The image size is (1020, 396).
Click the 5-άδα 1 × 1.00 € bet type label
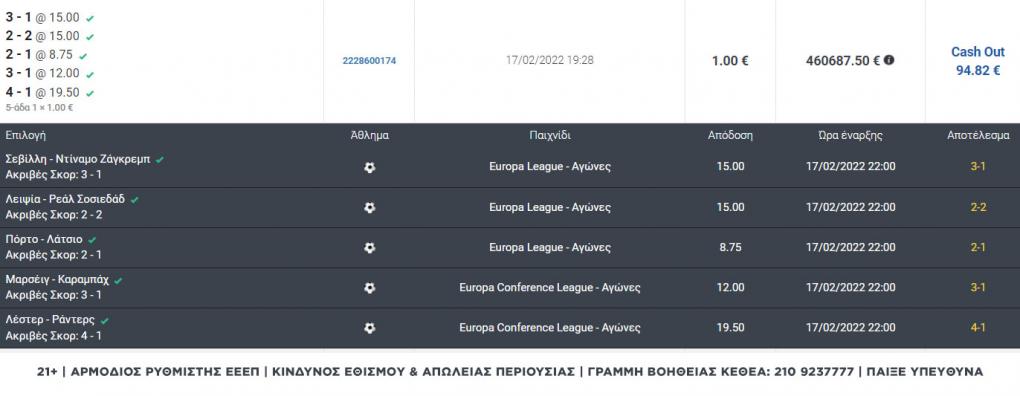coord(39,108)
